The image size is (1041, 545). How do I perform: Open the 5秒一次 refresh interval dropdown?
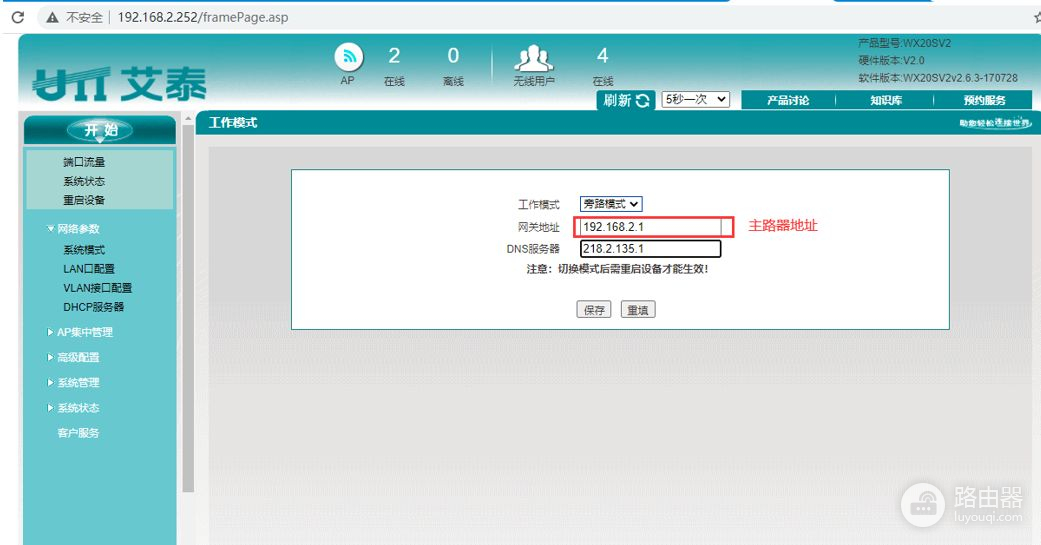[695, 100]
